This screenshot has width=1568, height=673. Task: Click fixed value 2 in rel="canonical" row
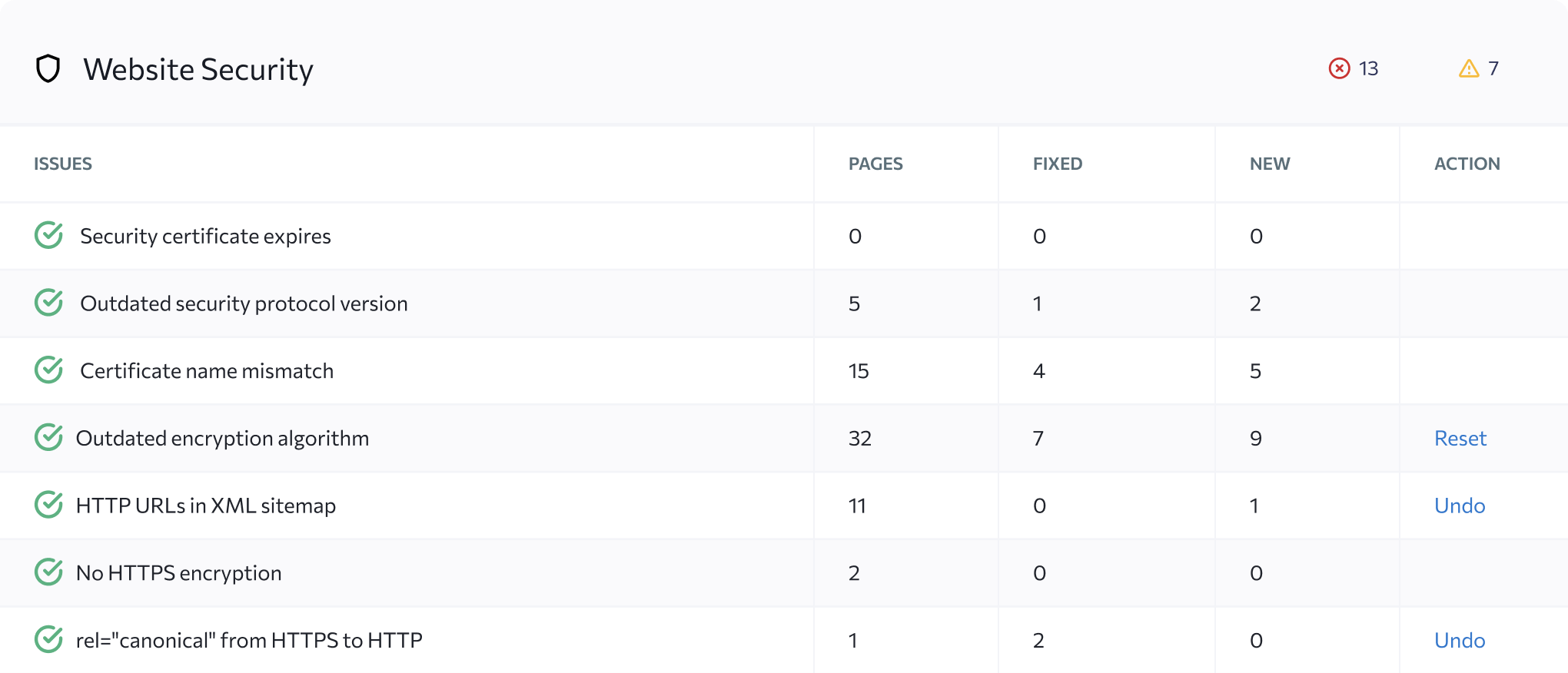coord(1038,640)
